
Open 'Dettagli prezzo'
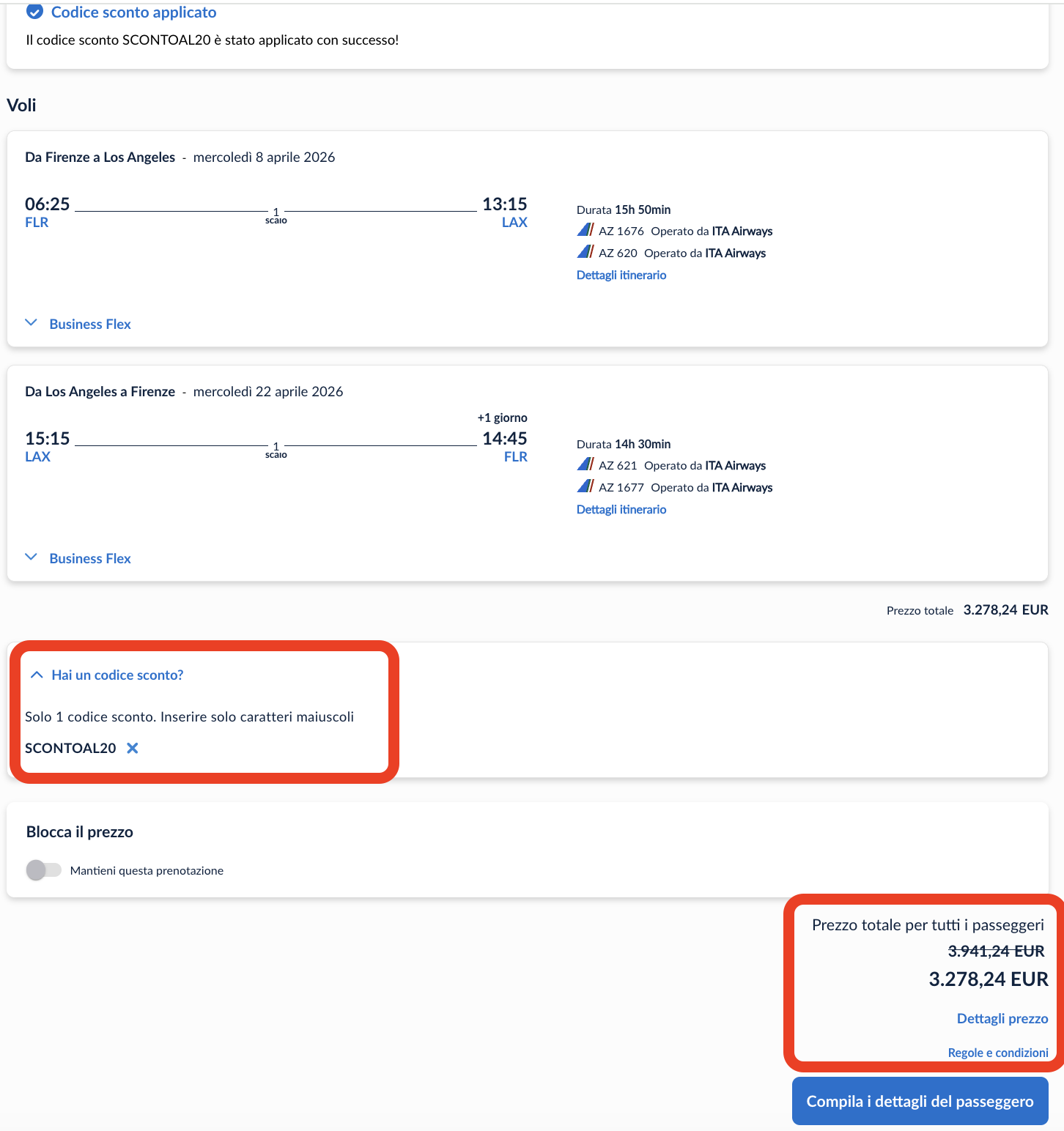coord(1001,1018)
